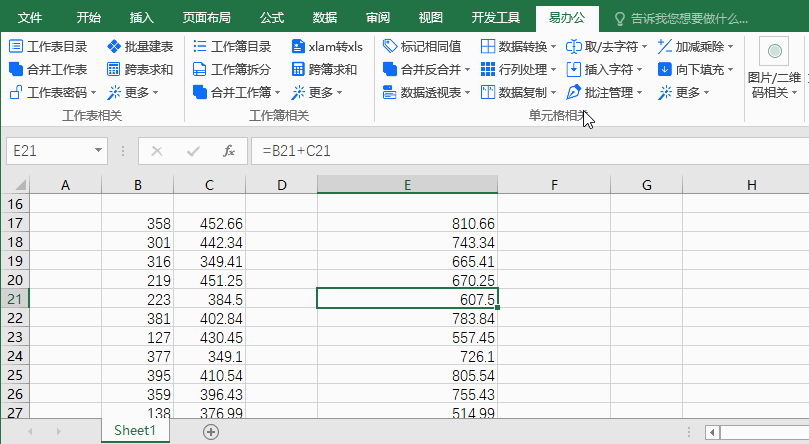Switch to 页面布局 tab
This screenshot has height=444, width=809.
(206, 18)
